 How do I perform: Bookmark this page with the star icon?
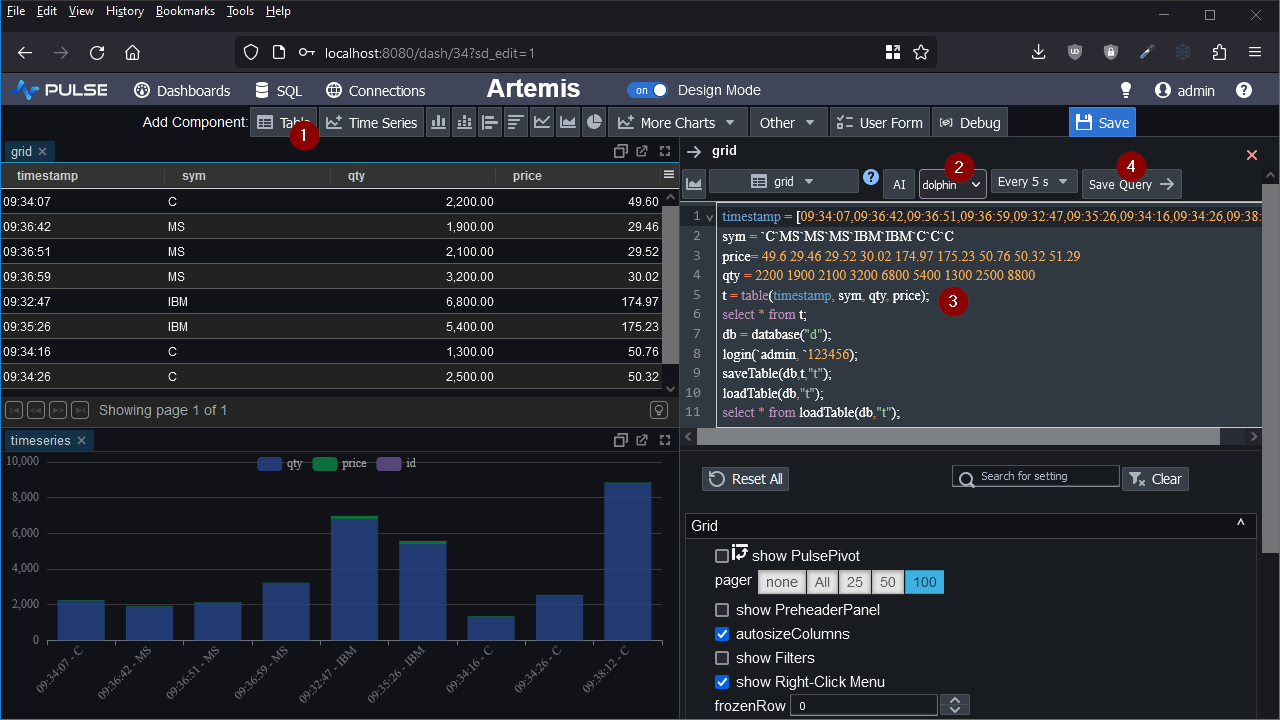(921, 52)
